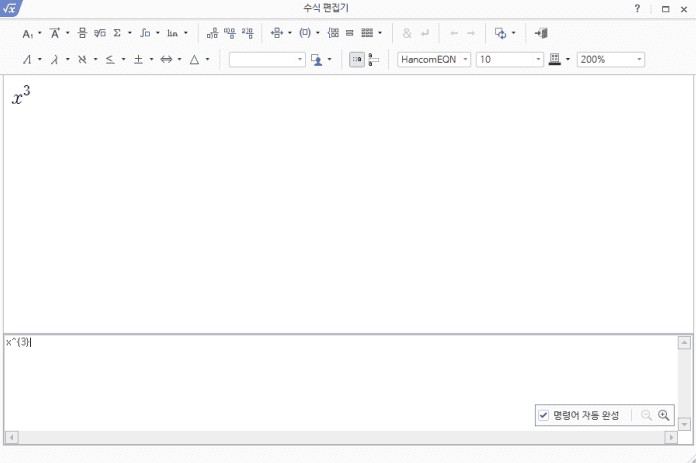
Task: Zoom in the script input pane
Action: click(663, 415)
